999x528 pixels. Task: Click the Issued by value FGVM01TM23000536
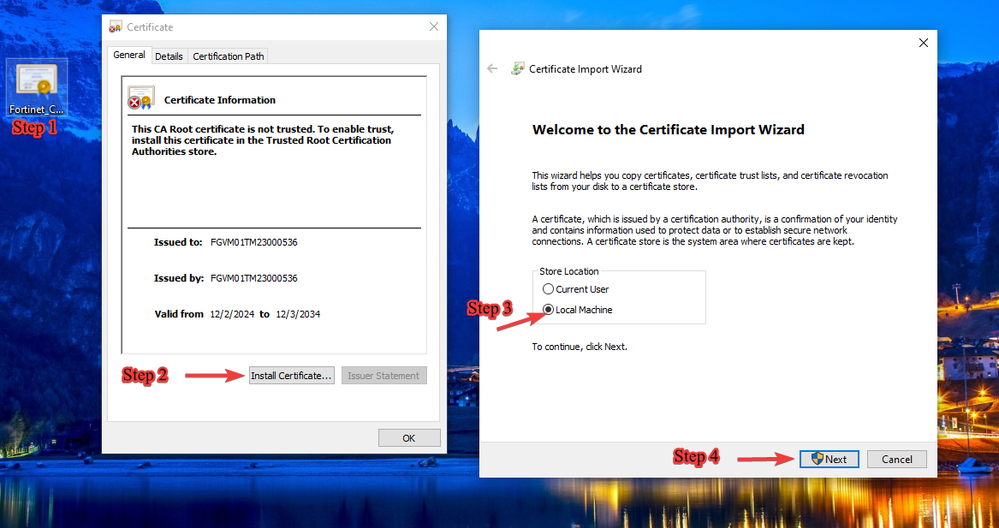(254, 278)
